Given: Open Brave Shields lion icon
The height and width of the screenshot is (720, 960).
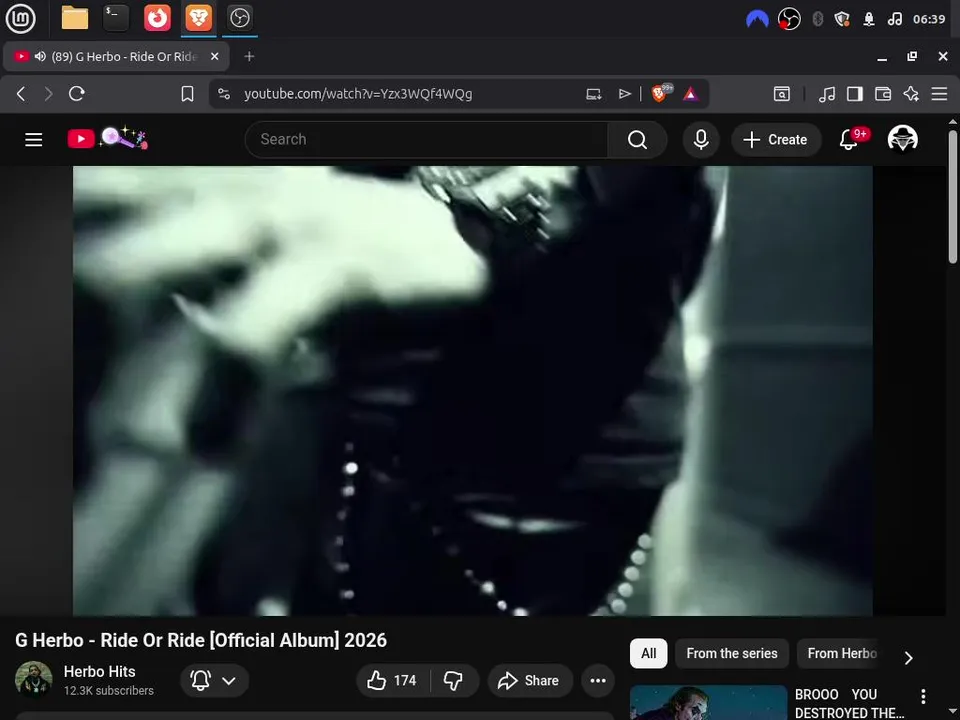Looking at the screenshot, I should tap(660, 93).
